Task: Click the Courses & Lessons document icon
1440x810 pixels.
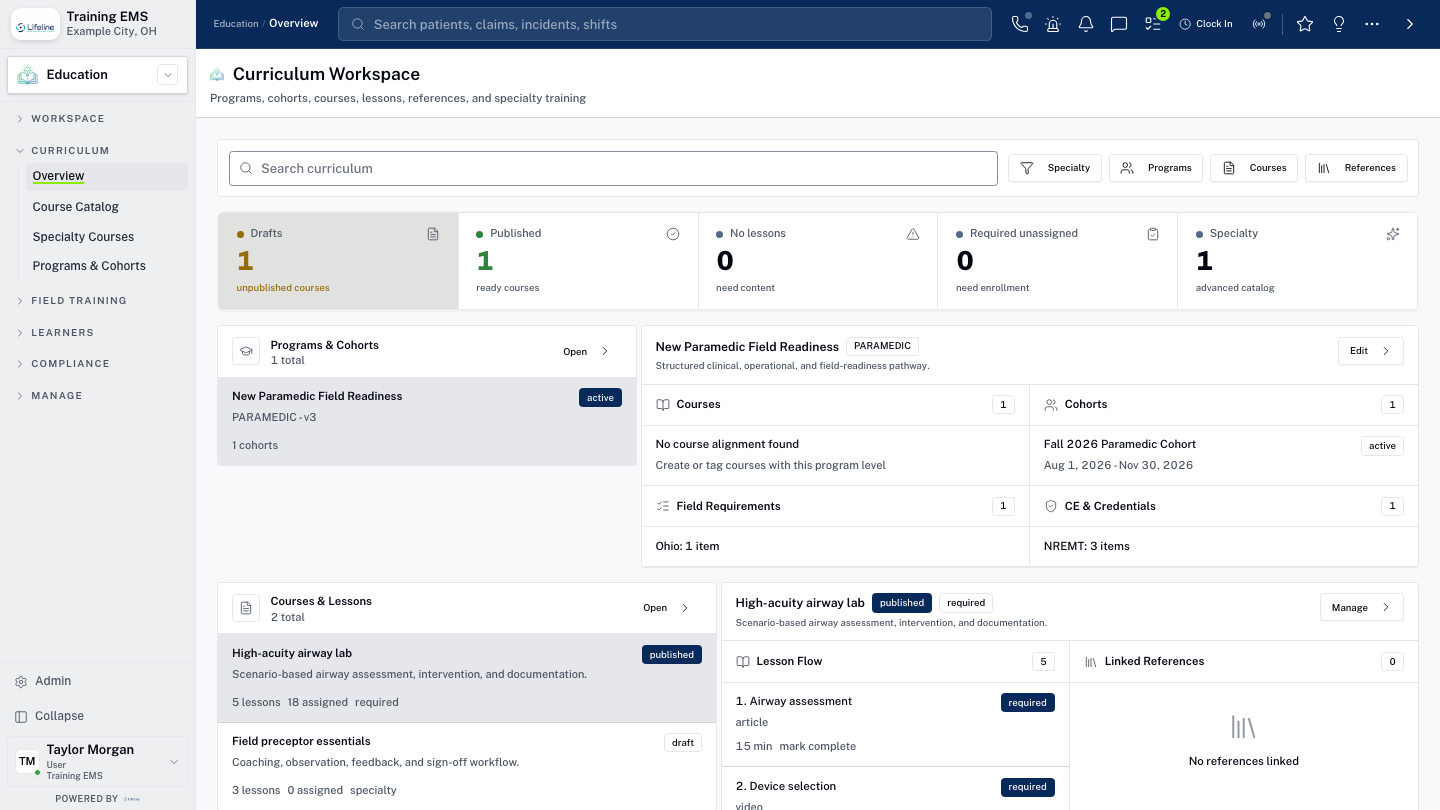Action: [246, 607]
